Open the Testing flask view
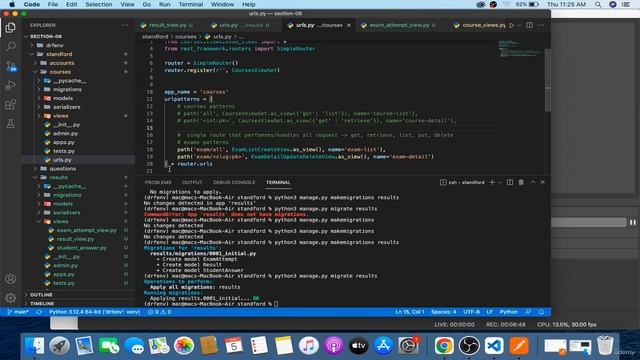Screen dimensions: 640x360 pos(11,124)
